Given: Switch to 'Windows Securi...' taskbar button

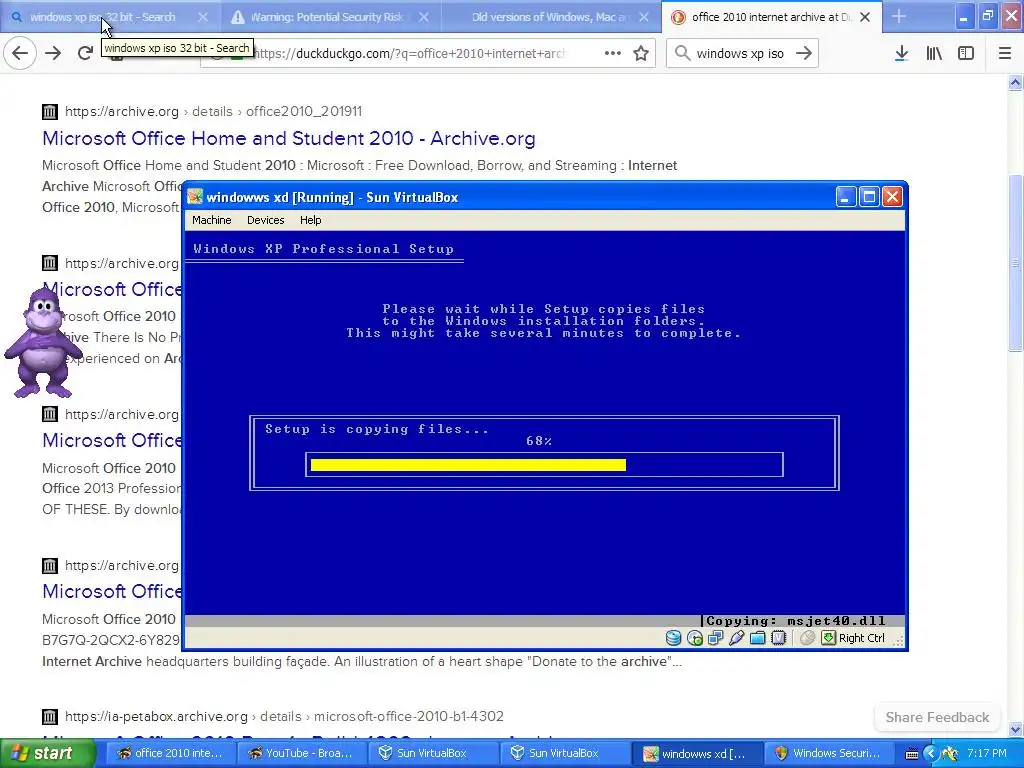Looking at the screenshot, I should tap(829, 754).
